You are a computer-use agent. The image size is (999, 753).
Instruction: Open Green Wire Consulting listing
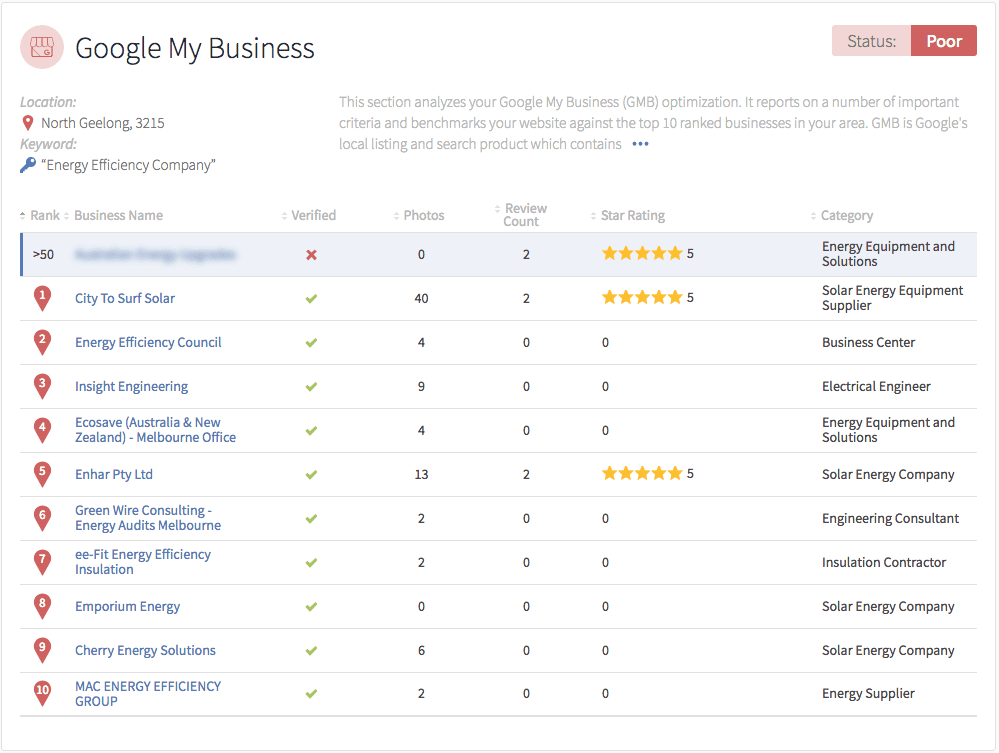[x=148, y=518]
